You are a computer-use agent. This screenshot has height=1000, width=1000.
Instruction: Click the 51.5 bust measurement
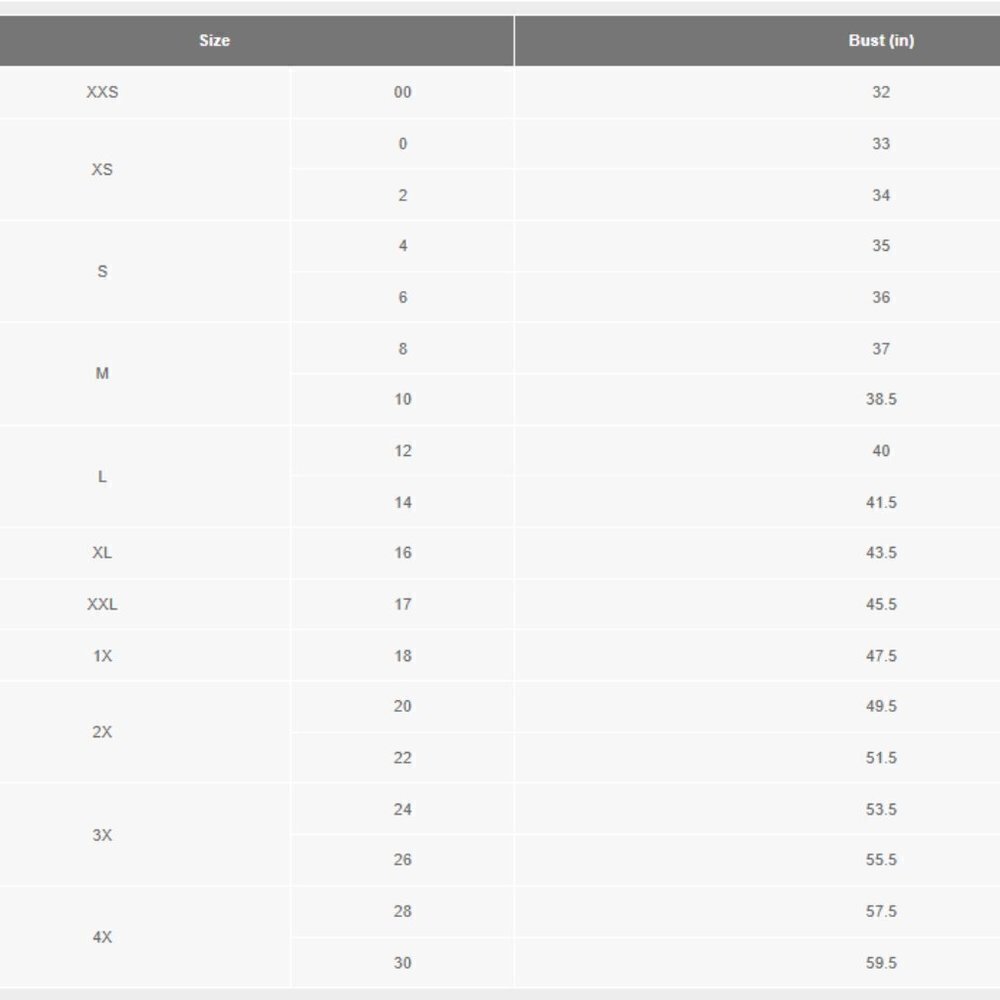click(x=881, y=758)
